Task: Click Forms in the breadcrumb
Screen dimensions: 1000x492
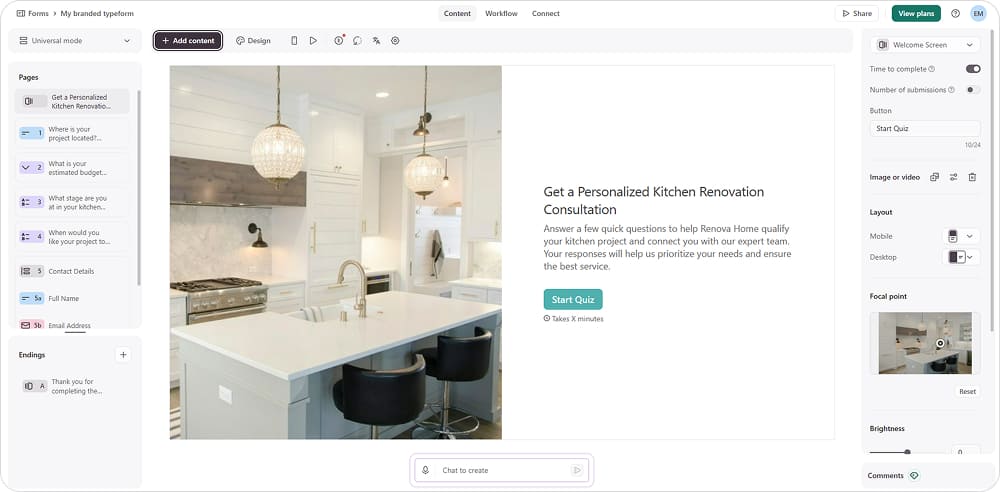Action: point(38,13)
